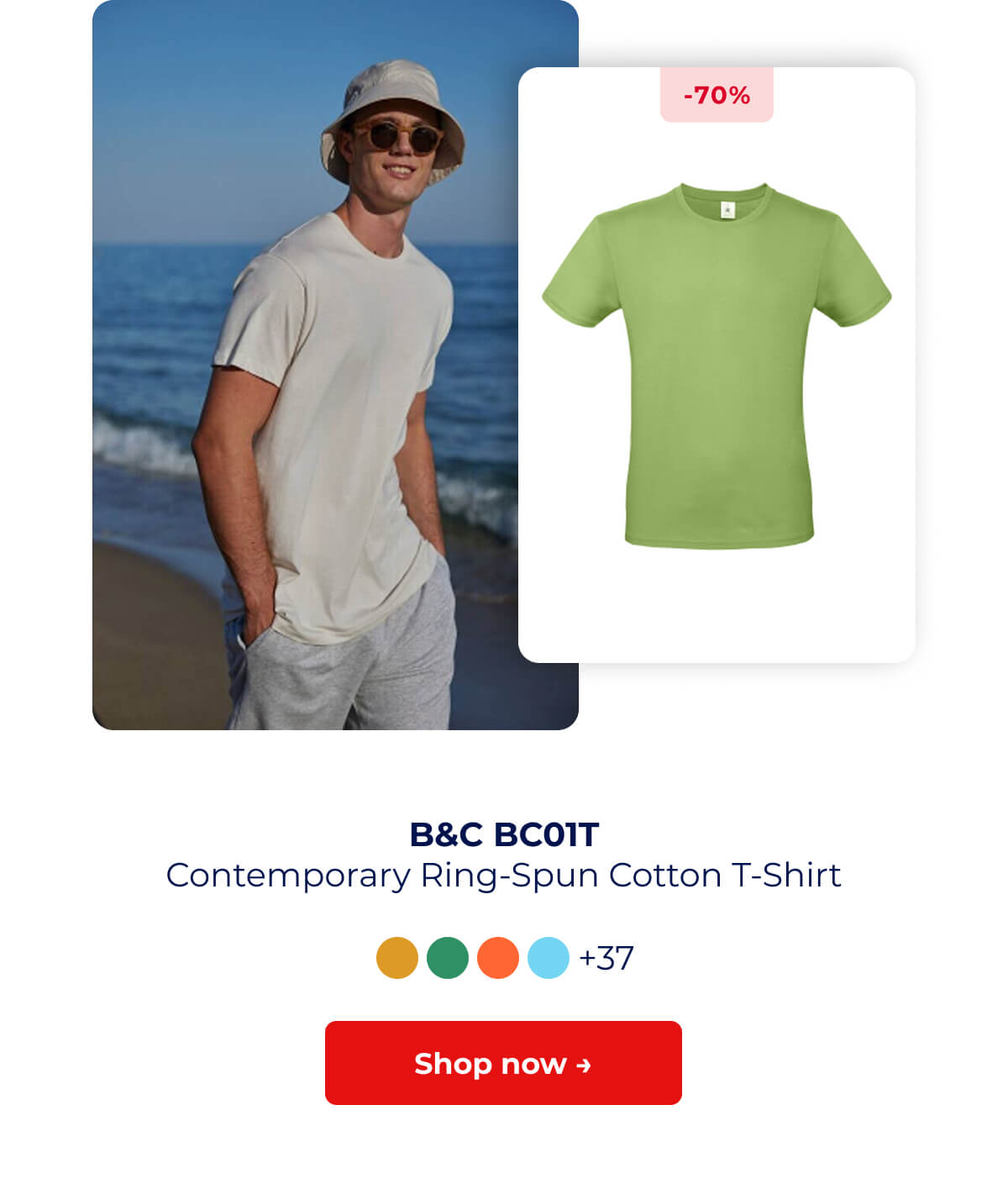Open the green T-shirt product image
1008x1189 pixels.
[x=717, y=366]
